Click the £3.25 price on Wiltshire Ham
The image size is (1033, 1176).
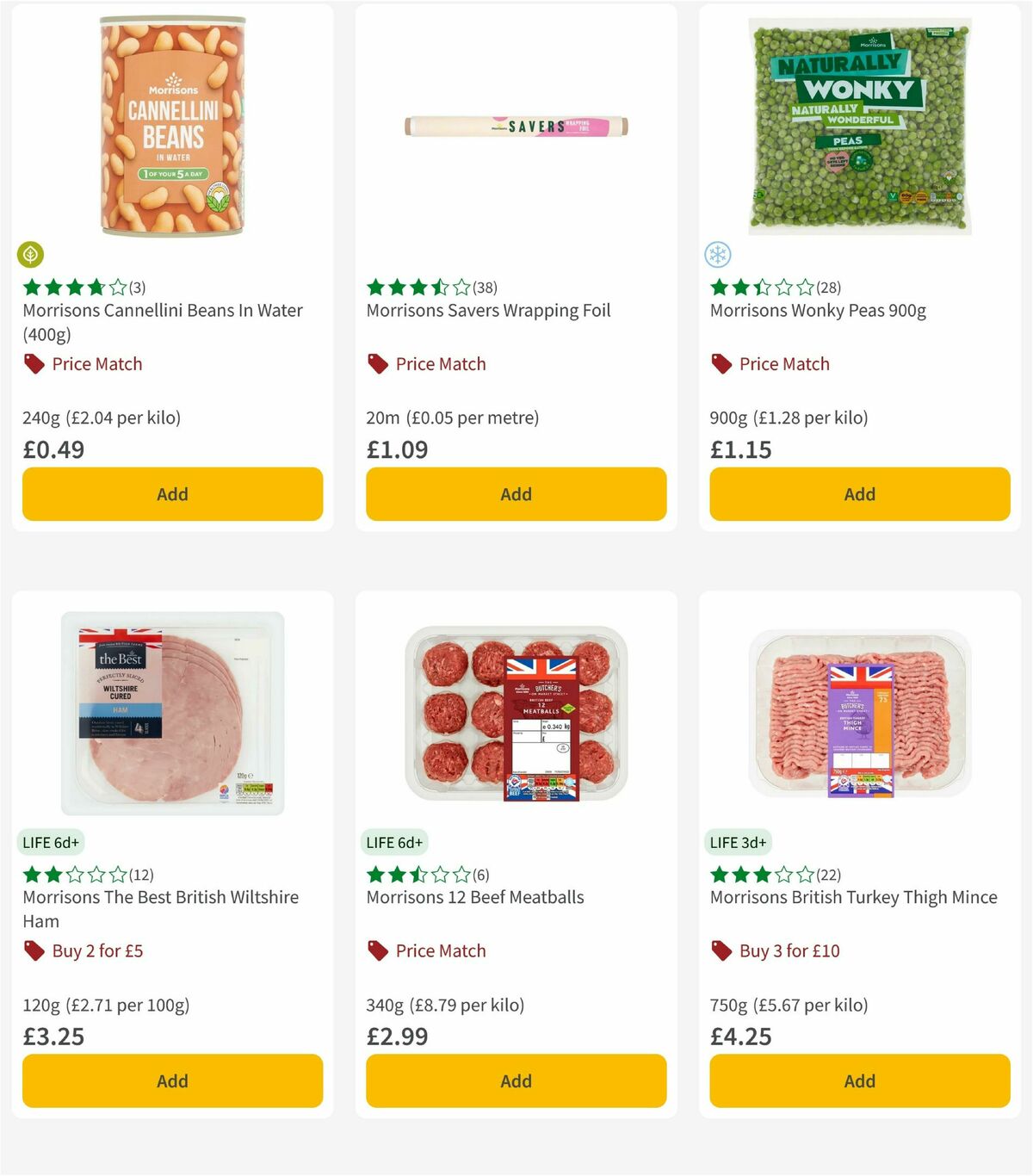tap(53, 1036)
